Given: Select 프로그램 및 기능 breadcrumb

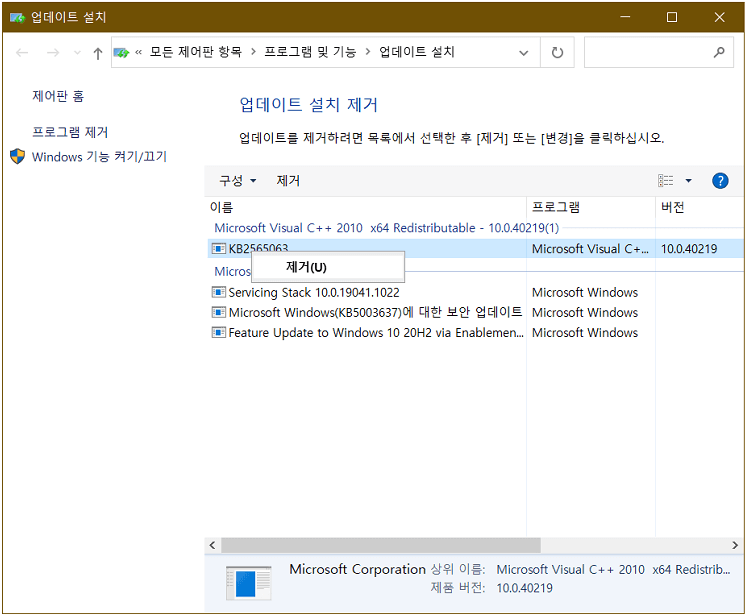Looking at the screenshot, I should tap(310, 52).
